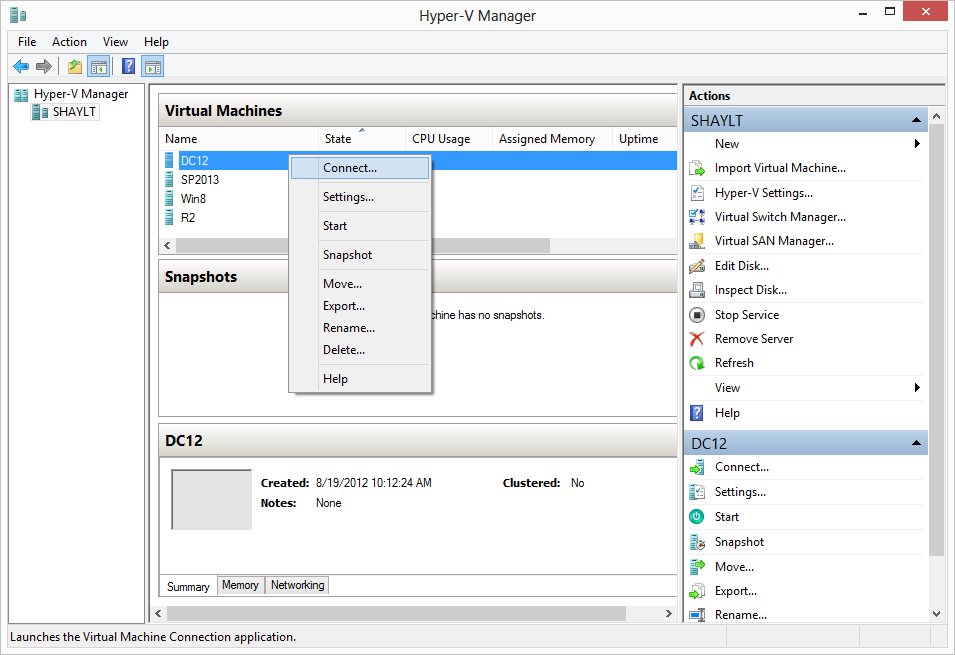Collapse the DC12 actions section
The height and width of the screenshot is (655, 955).
tap(916, 443)
